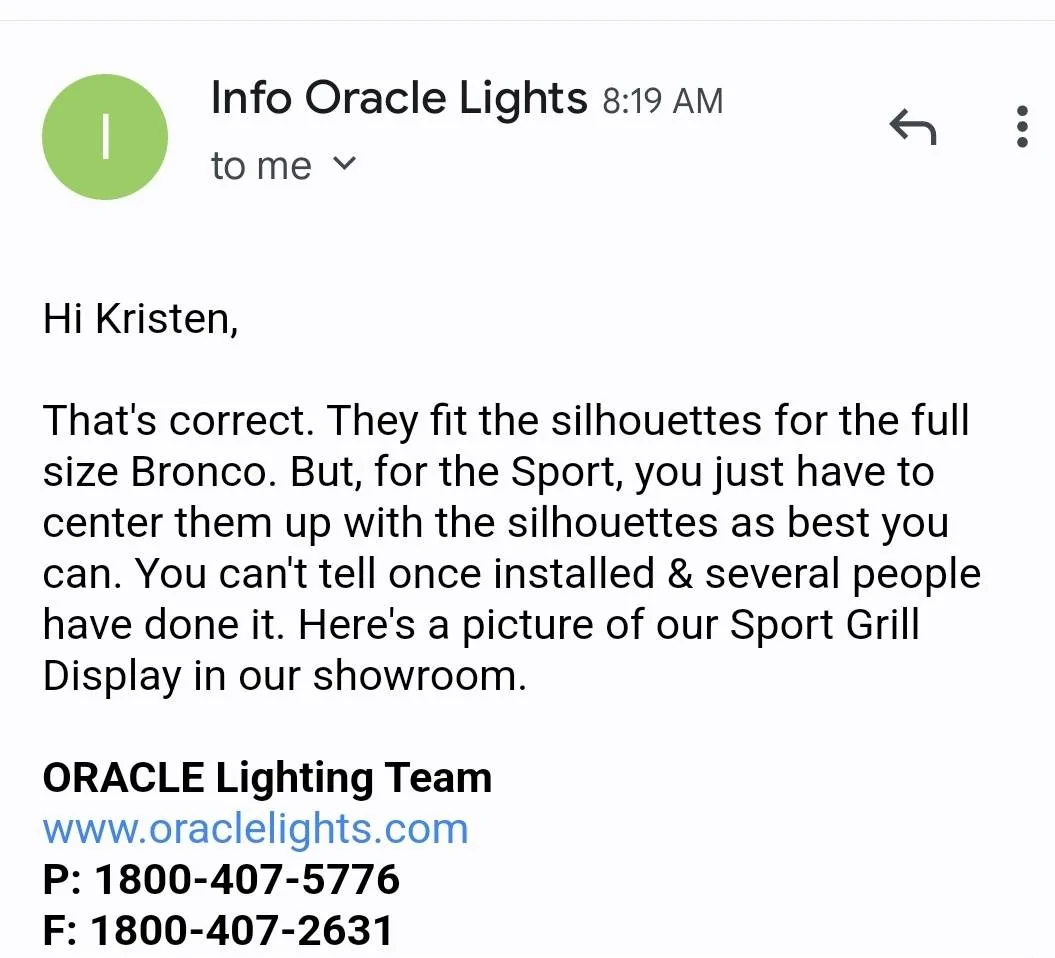1055x958 pixels.
Task: Select the greeting line 'Hi Kristen,'
Action: pos(139,318)
